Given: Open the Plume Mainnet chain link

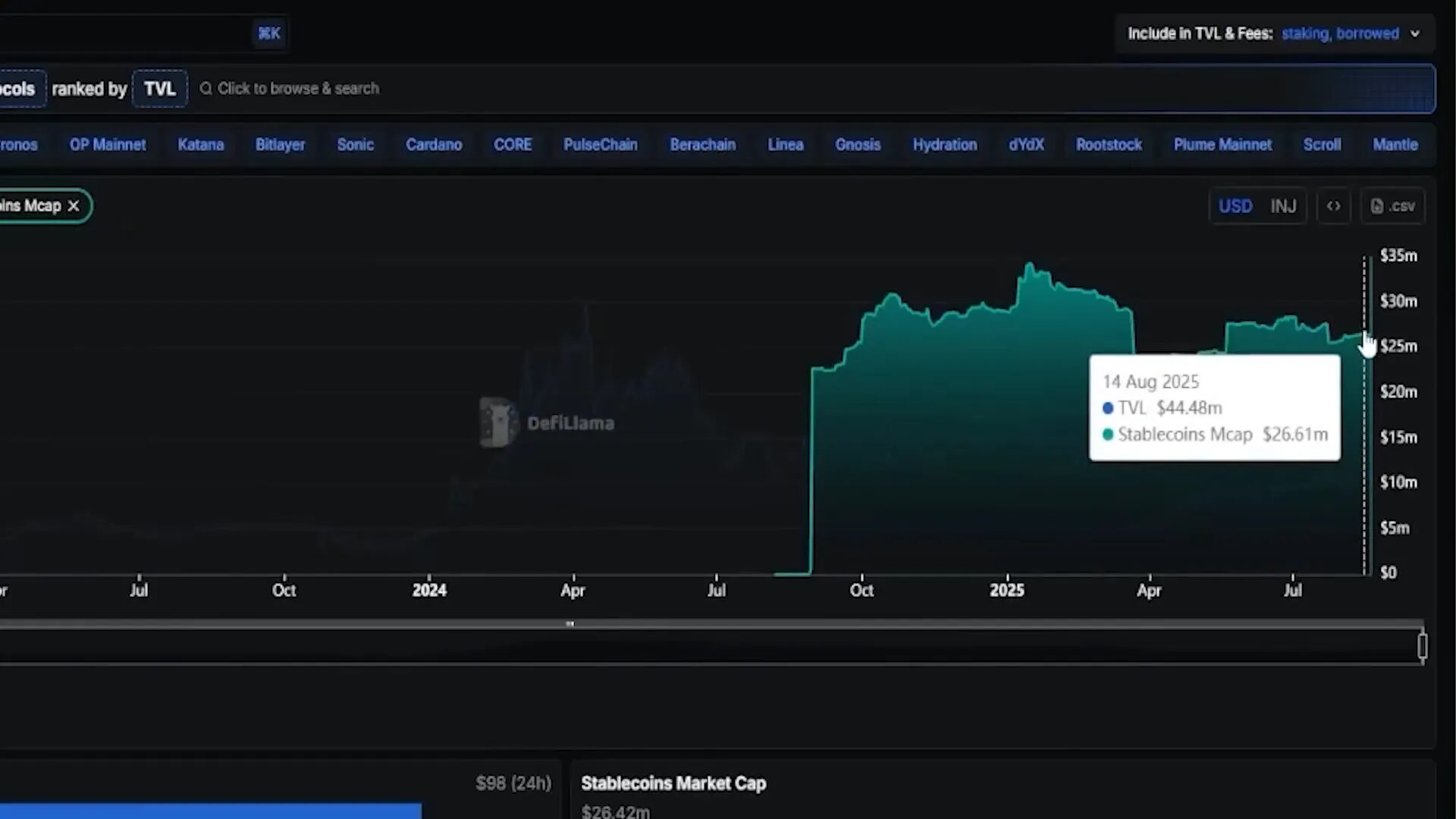Looking at the screenshot, I should (x=1222, y=145).
